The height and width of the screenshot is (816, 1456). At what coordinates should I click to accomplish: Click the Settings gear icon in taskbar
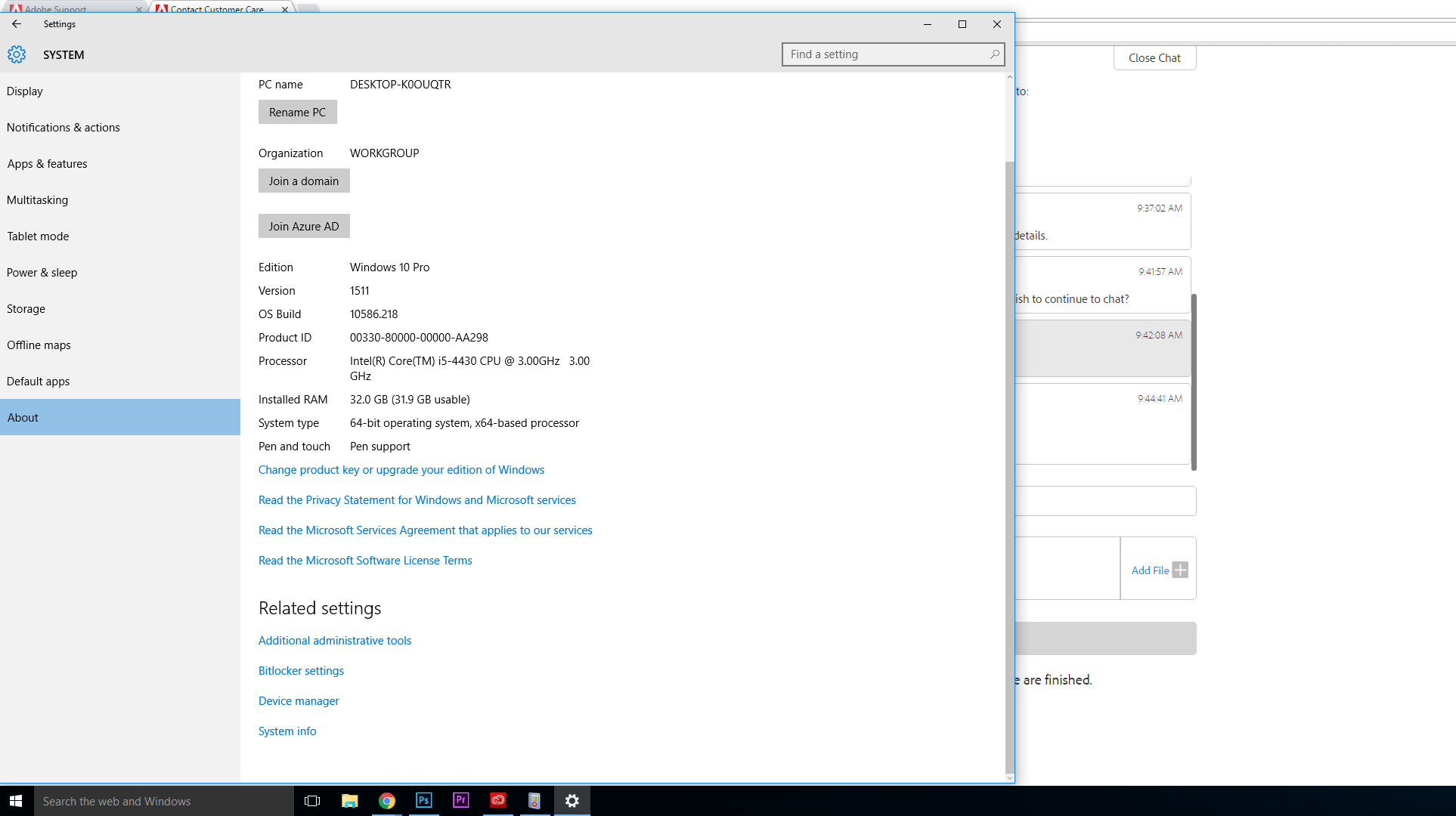click(x=572, y=800)
